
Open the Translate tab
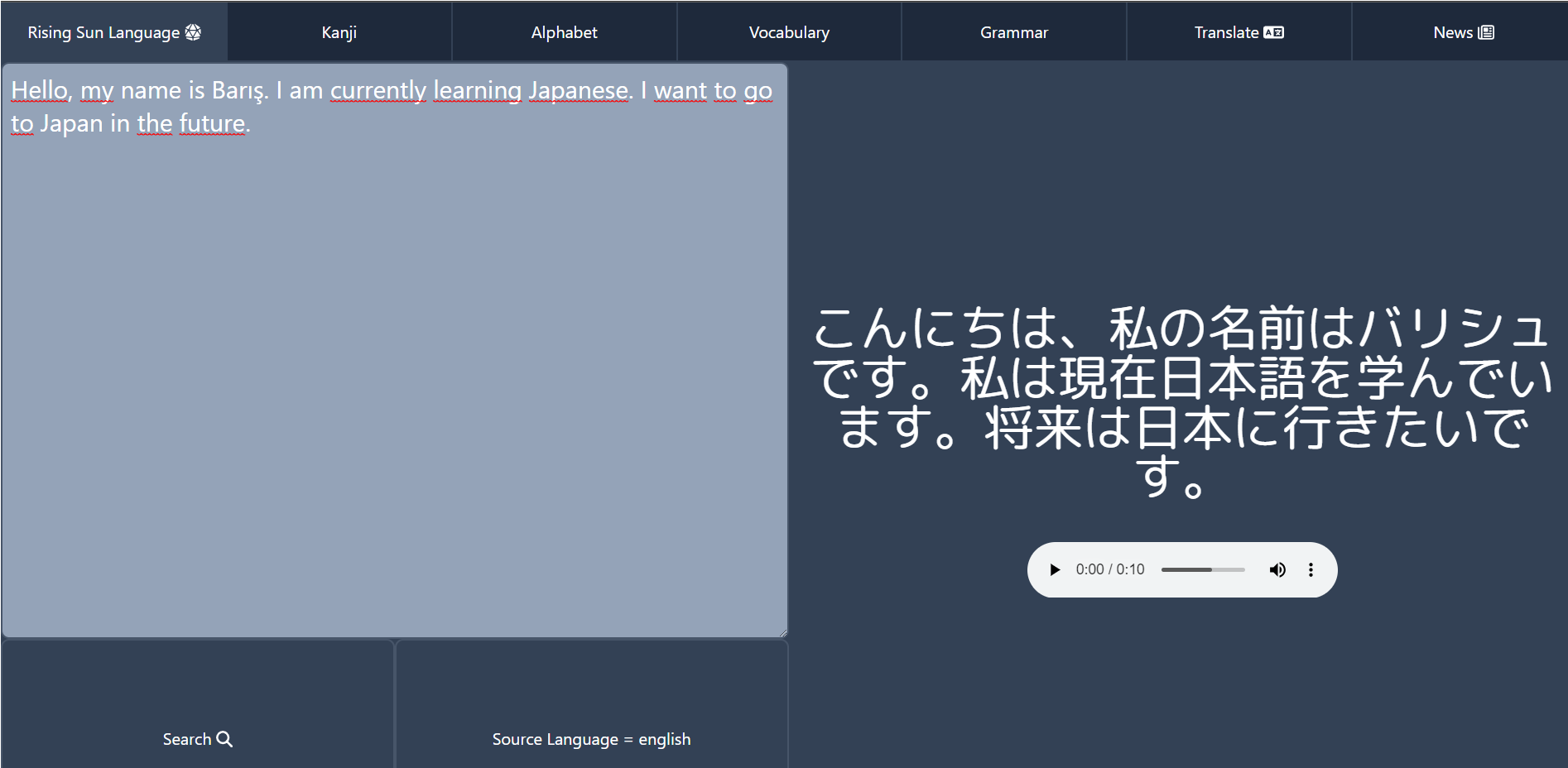click(x=1239, y=31)
